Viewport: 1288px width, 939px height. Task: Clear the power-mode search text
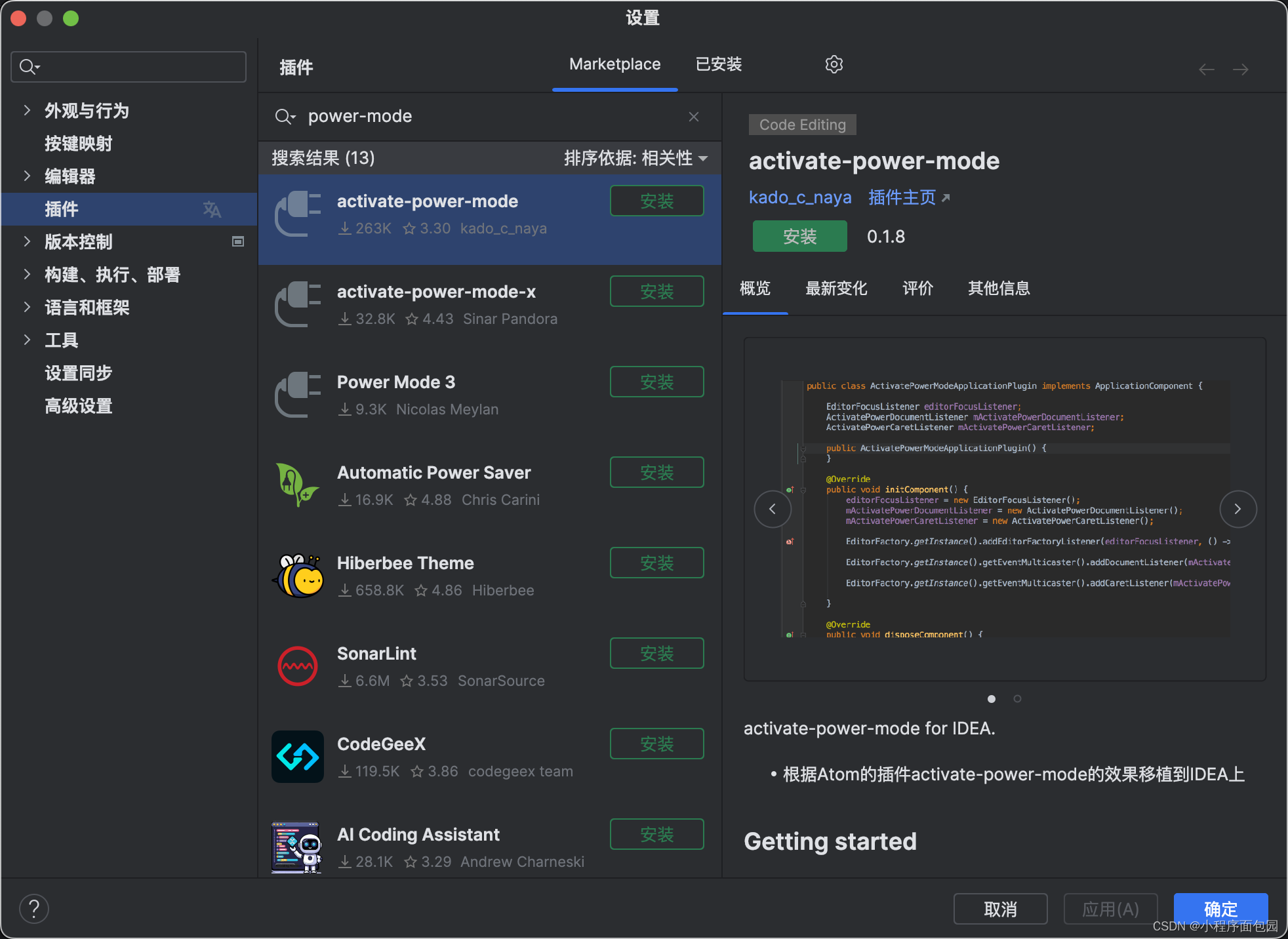click(693, 117)
